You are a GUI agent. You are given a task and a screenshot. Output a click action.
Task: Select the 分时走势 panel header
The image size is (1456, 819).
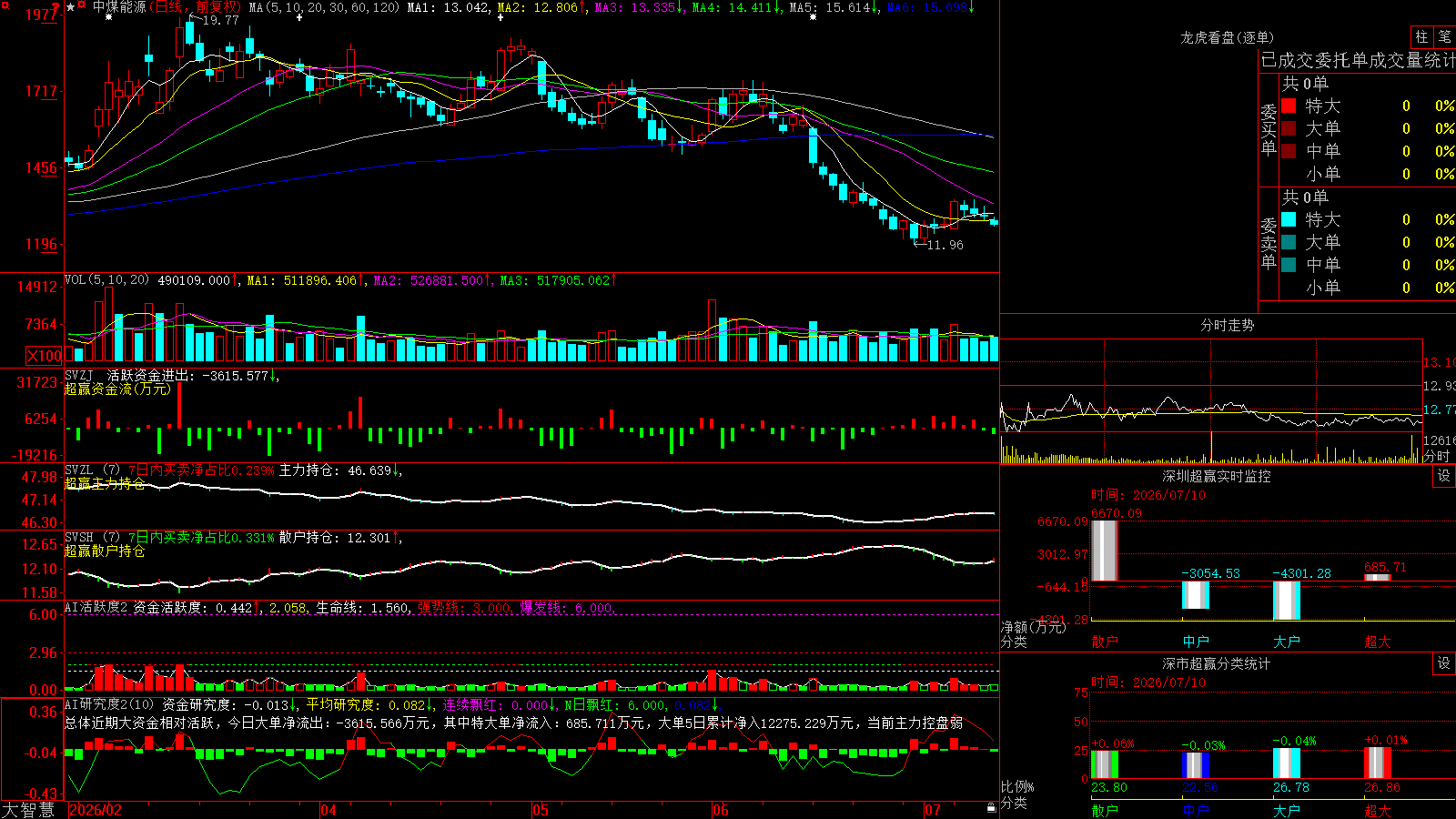coord(1227,325)
